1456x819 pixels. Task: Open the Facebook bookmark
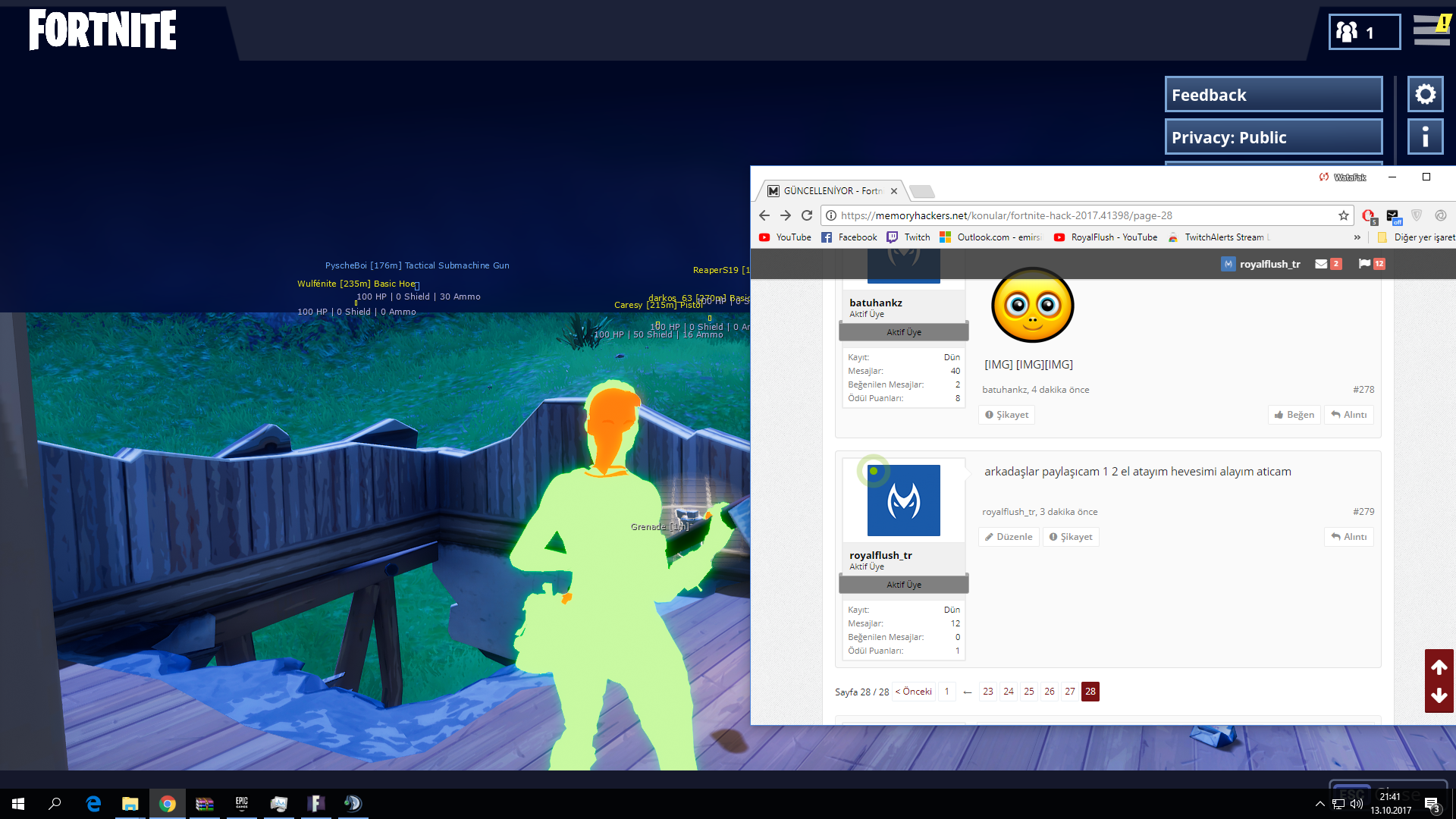pos(849,237)
